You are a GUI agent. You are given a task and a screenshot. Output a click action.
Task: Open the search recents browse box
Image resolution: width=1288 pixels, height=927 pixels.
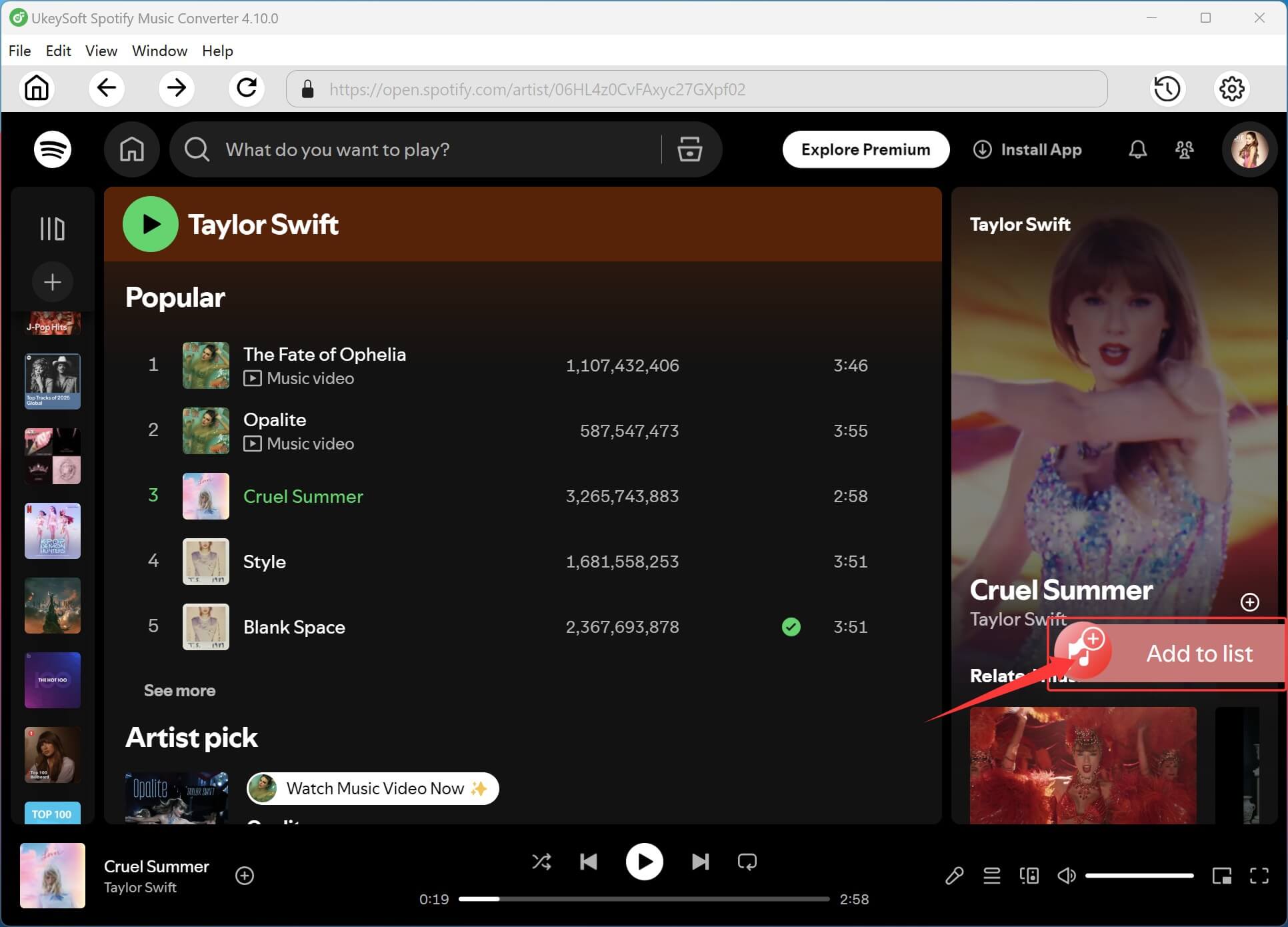pyautogui.click(x=690, y=149)
